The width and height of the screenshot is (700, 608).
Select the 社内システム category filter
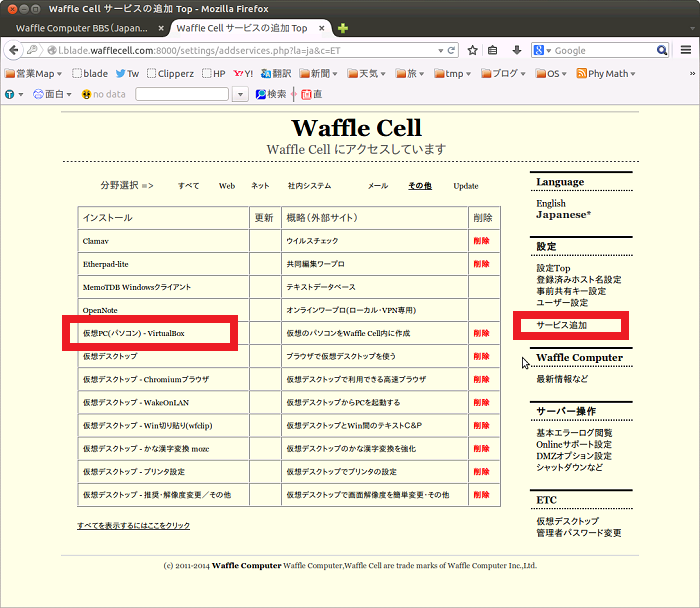pos(309,186)
